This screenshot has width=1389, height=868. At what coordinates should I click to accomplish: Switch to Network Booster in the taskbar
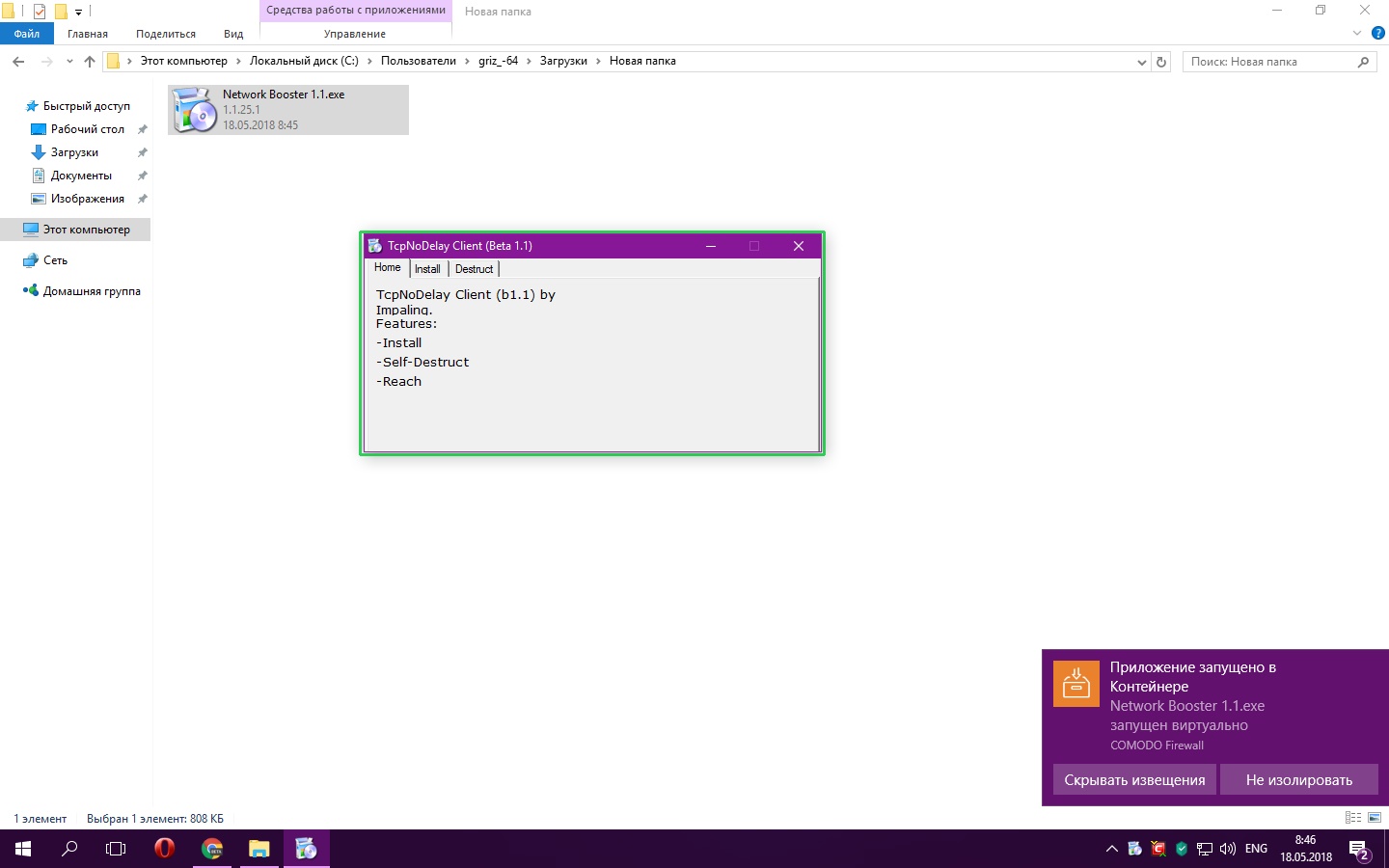307,849
